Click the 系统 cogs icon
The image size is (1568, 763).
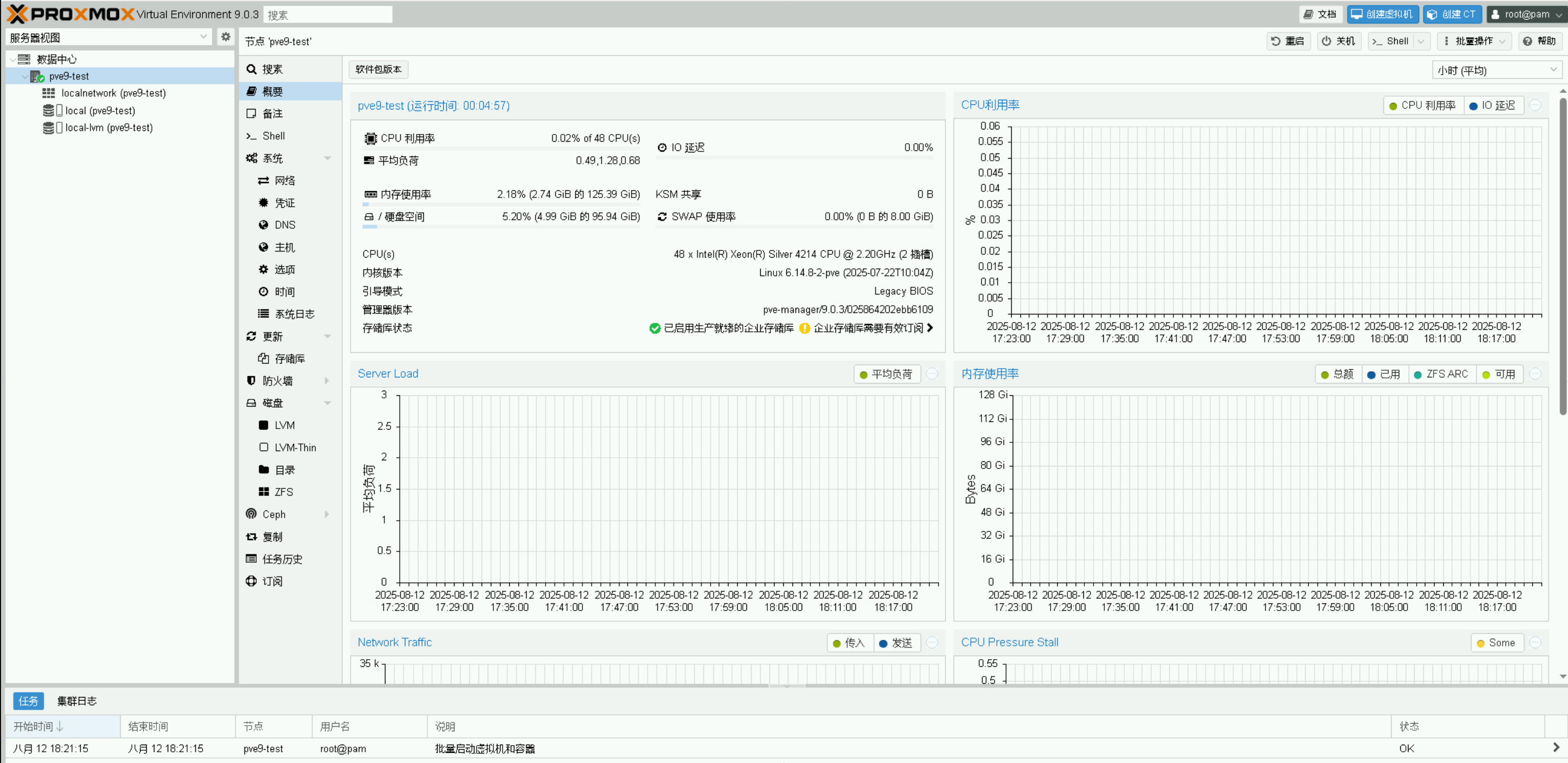coord(252,159)
